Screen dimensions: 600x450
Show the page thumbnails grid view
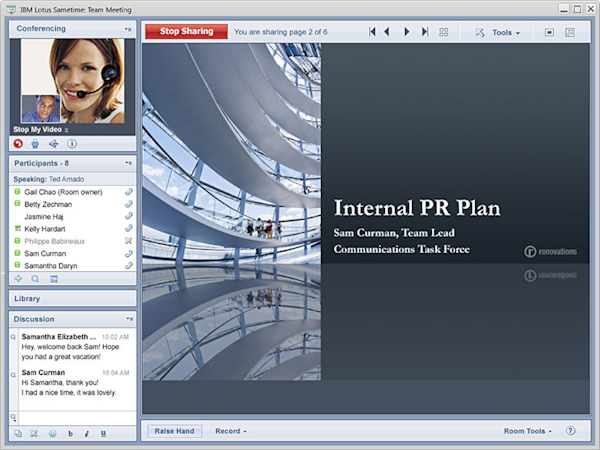pyautogui.click(x=443, y=32)
